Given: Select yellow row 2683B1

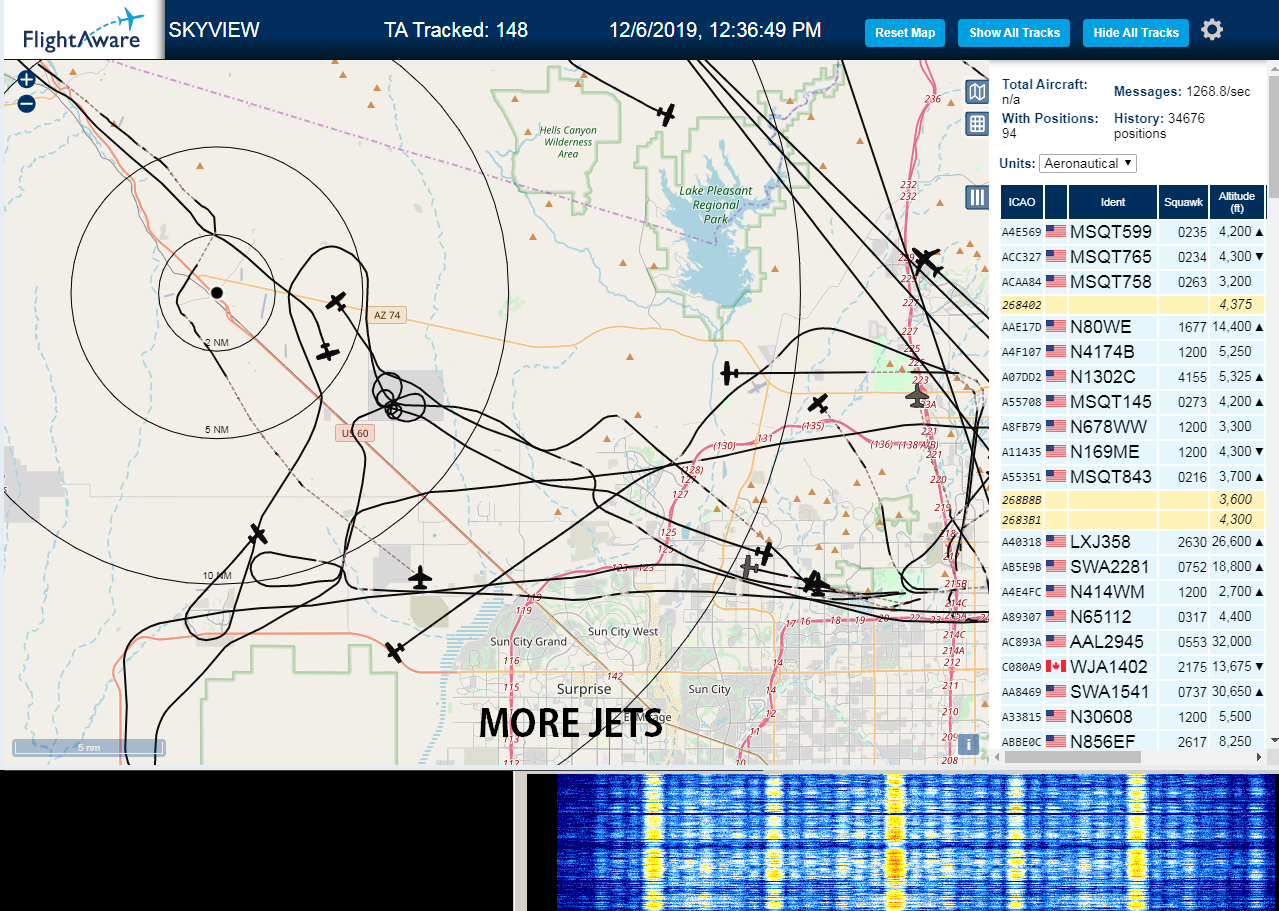Looking at the screenshot, I should 1134,520.
